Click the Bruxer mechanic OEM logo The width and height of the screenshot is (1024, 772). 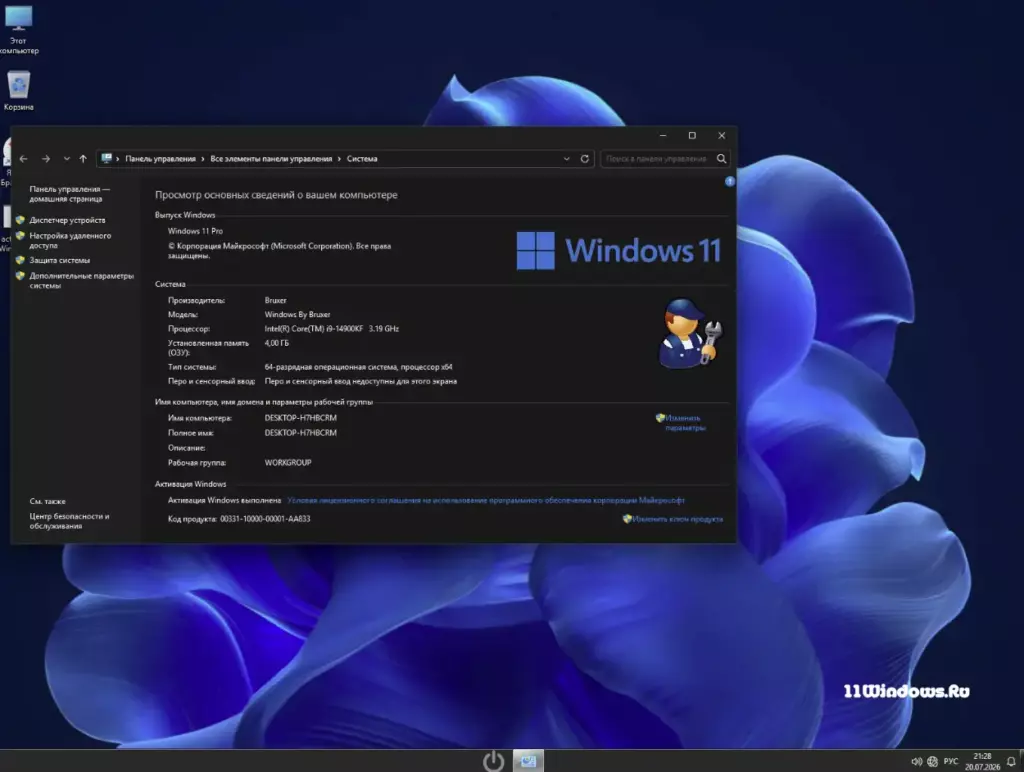[x=690, y=334]
